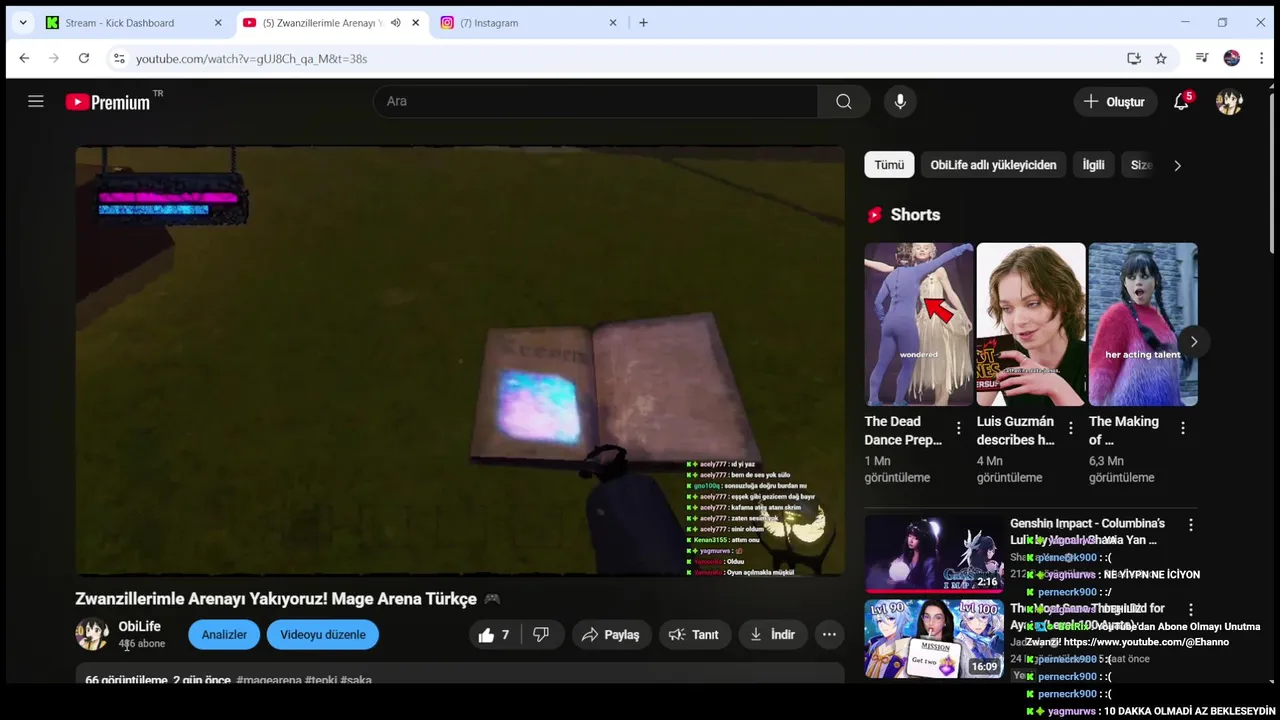Click the install app icon in address bar
The image size is (1280, 720).
pyautogui.click(x=1134, y=59)
